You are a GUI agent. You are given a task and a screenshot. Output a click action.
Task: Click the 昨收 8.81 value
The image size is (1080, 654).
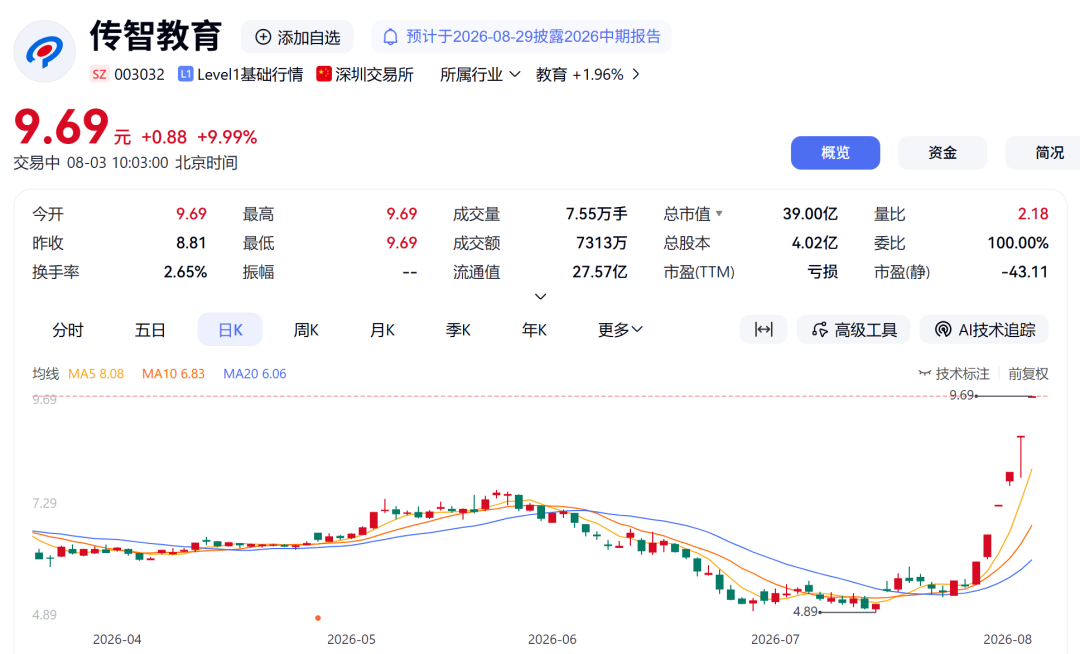(191, 243)
